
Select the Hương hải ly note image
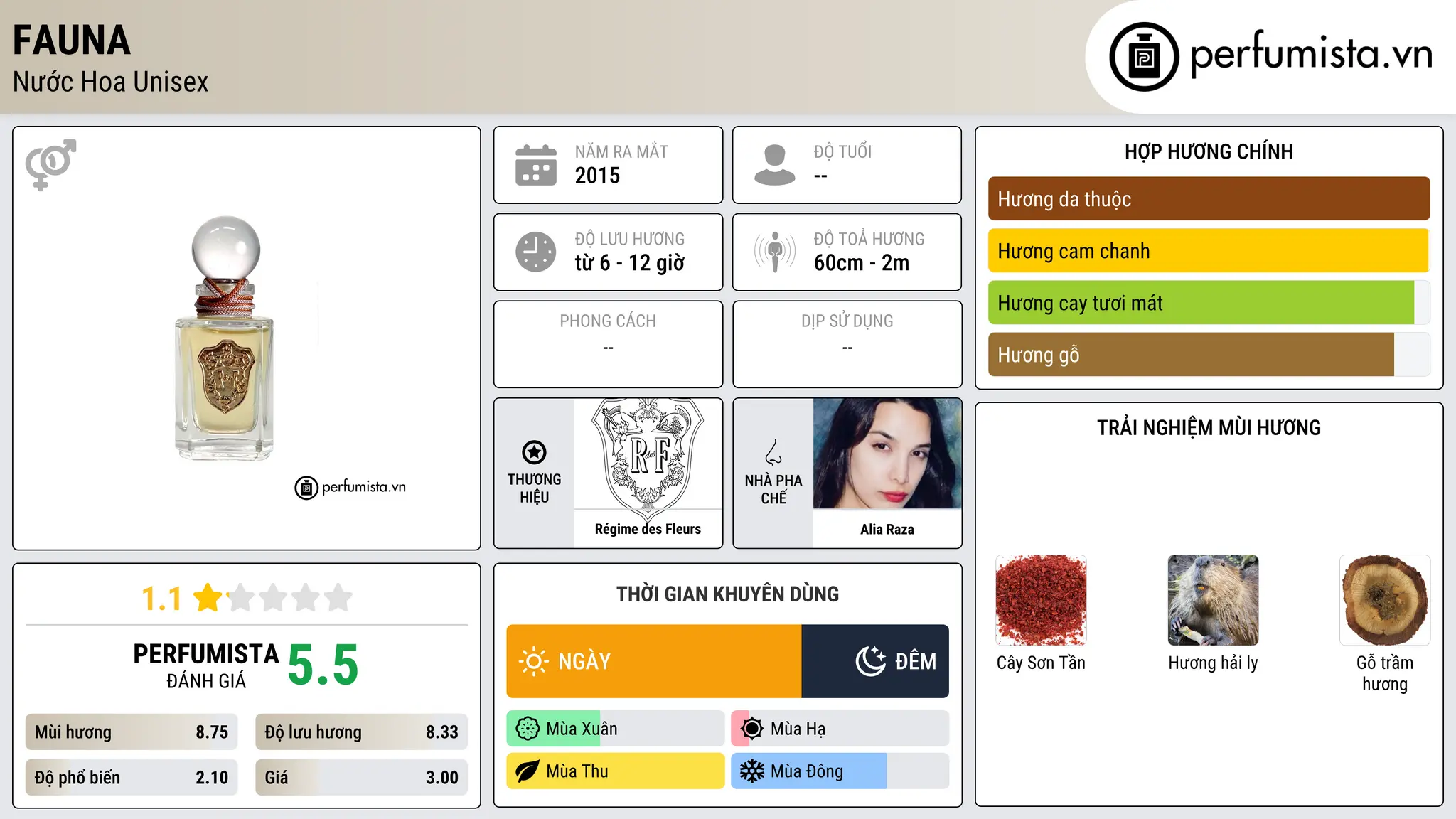[x=1213, y=600]
